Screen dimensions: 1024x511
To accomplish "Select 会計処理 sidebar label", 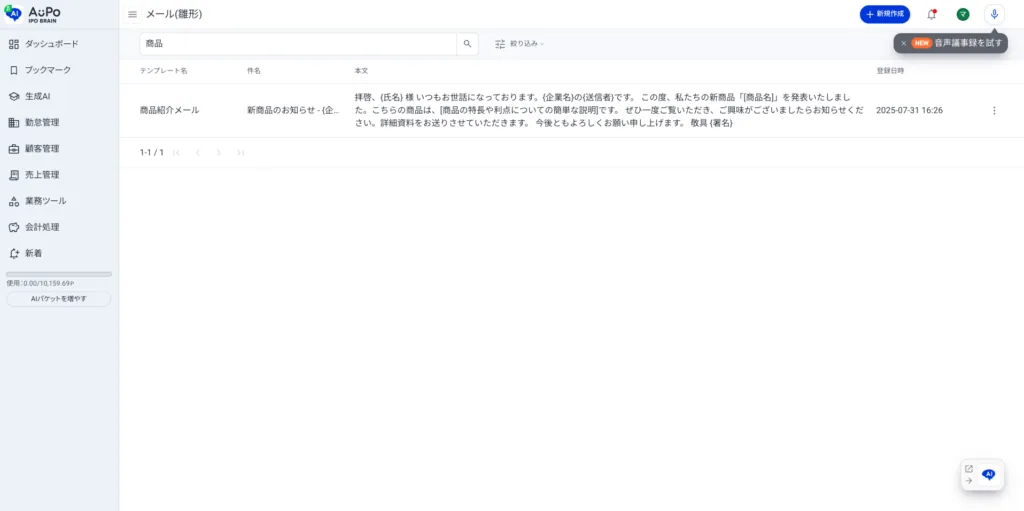I will (x=42, y=227).
